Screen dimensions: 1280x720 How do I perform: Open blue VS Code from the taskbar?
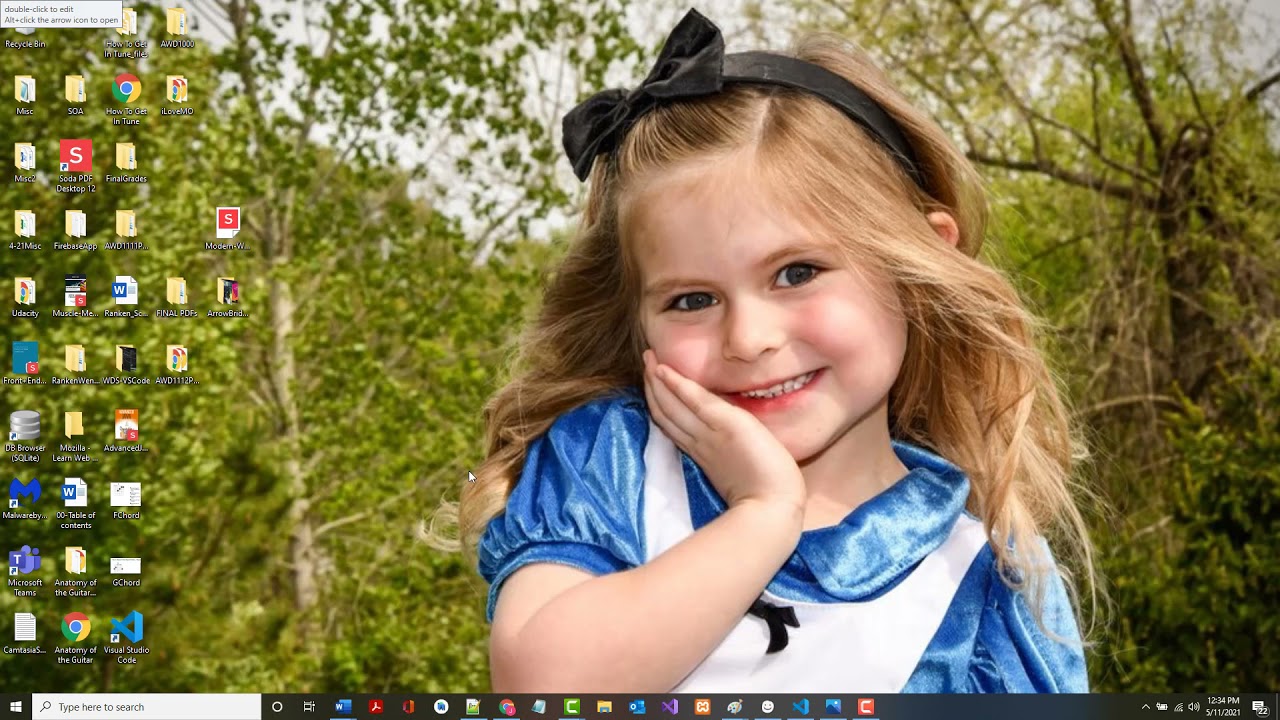[801, 707]
